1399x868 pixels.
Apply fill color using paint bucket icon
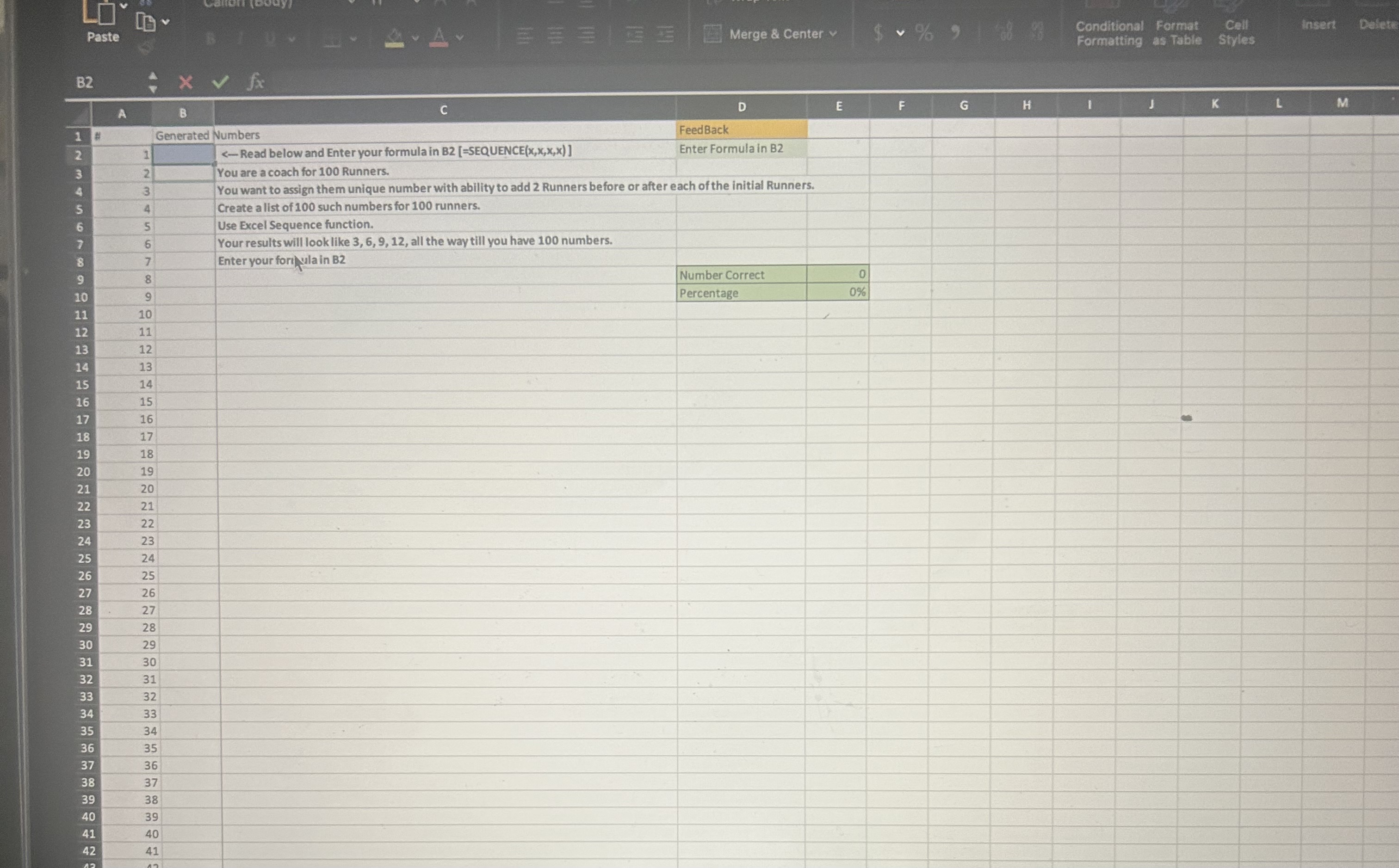coord(394,37)
